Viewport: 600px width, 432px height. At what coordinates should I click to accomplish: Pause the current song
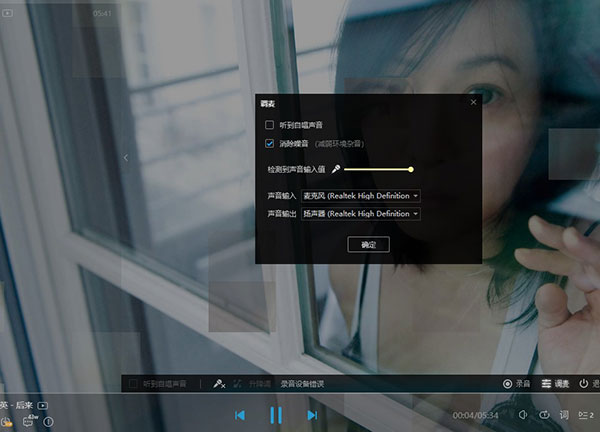point(276,415)
